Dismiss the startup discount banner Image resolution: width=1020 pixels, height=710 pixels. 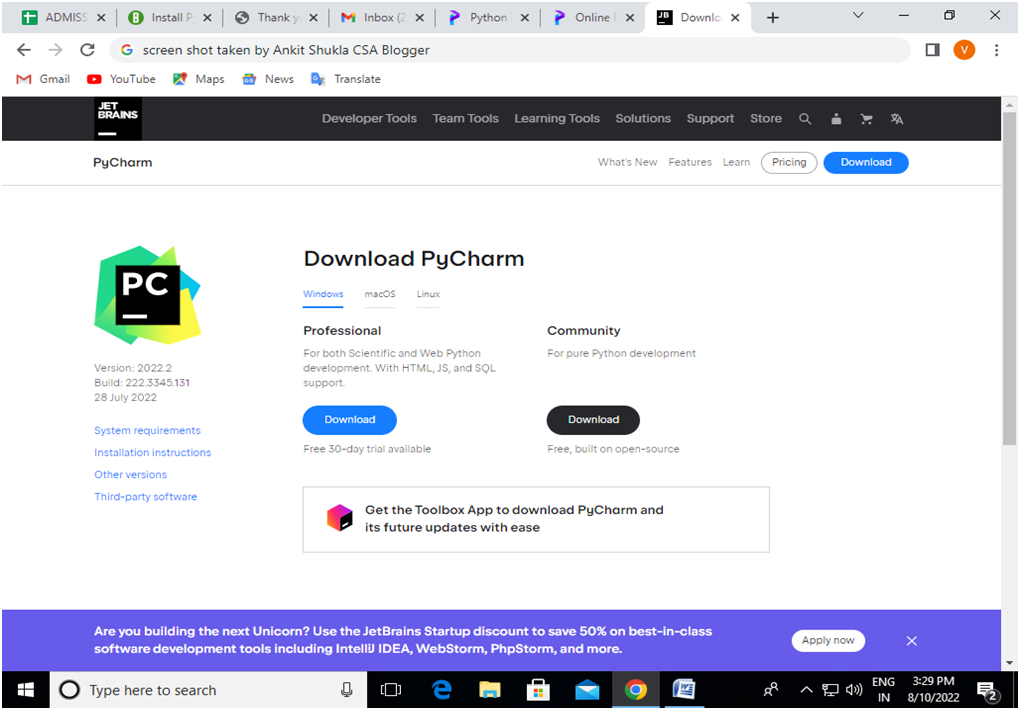tap(912, 641)
